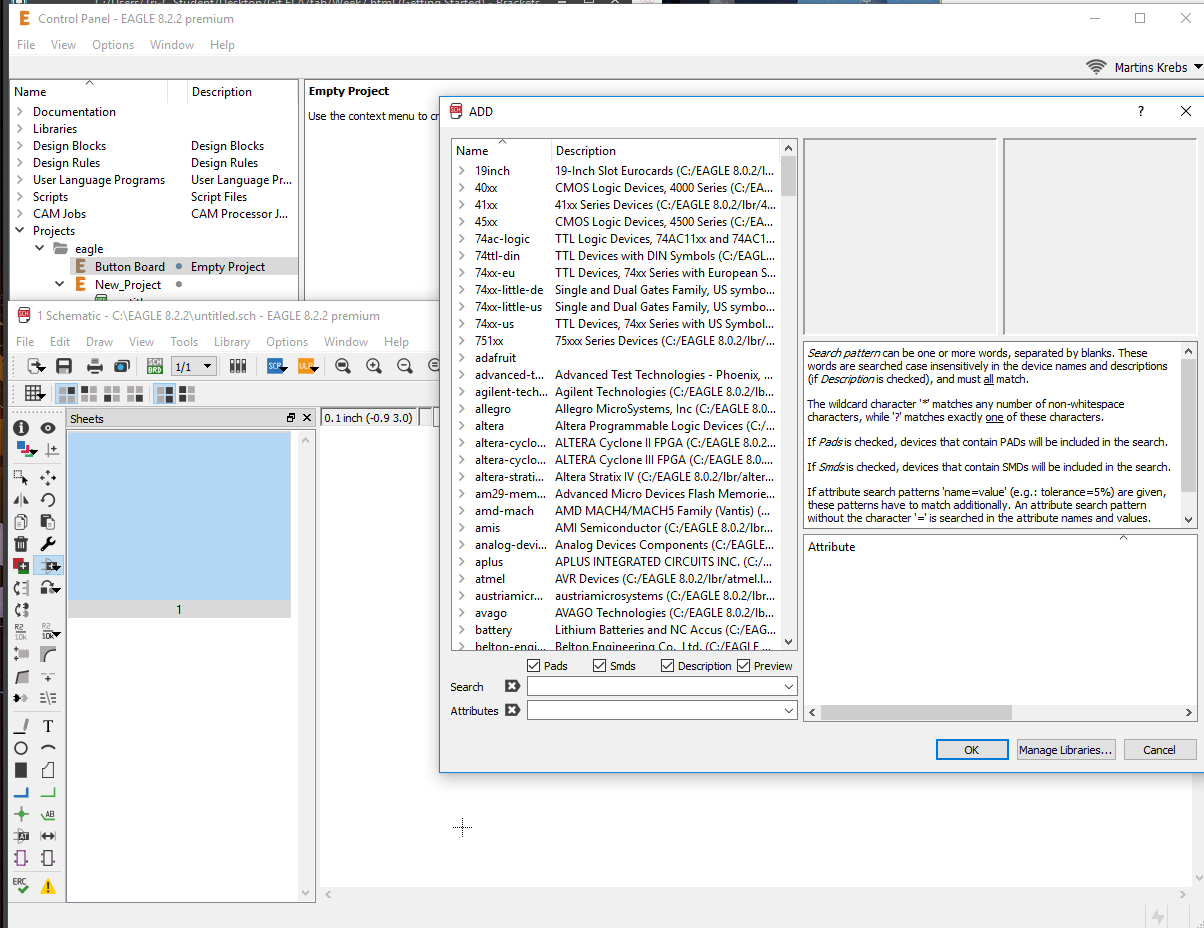This screenshot has width=1204, height=928.
Task: Select the Mirror tool icon
Action: click(x=21, y=499)
